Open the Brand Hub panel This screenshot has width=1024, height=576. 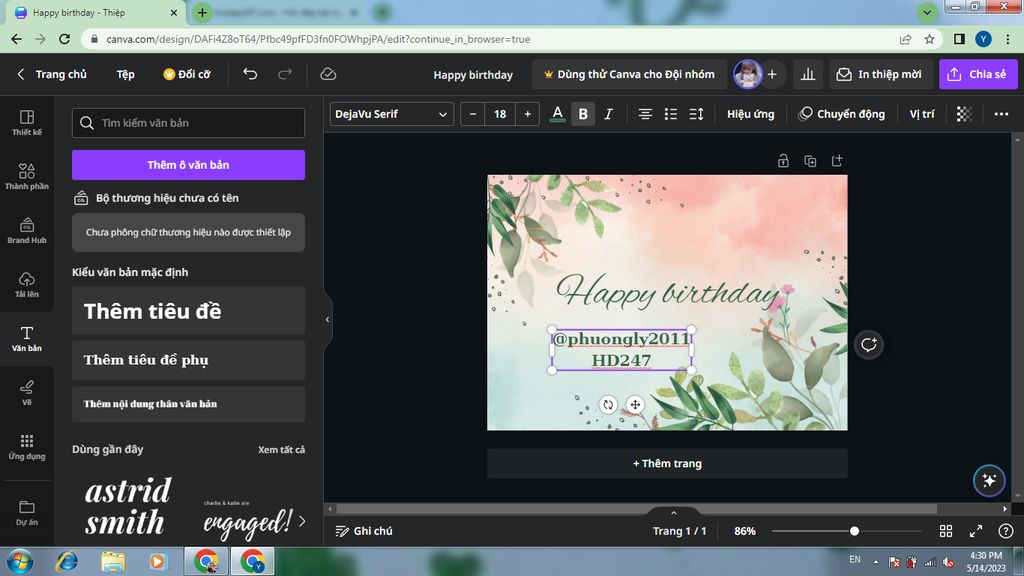[x=27, y=231]
